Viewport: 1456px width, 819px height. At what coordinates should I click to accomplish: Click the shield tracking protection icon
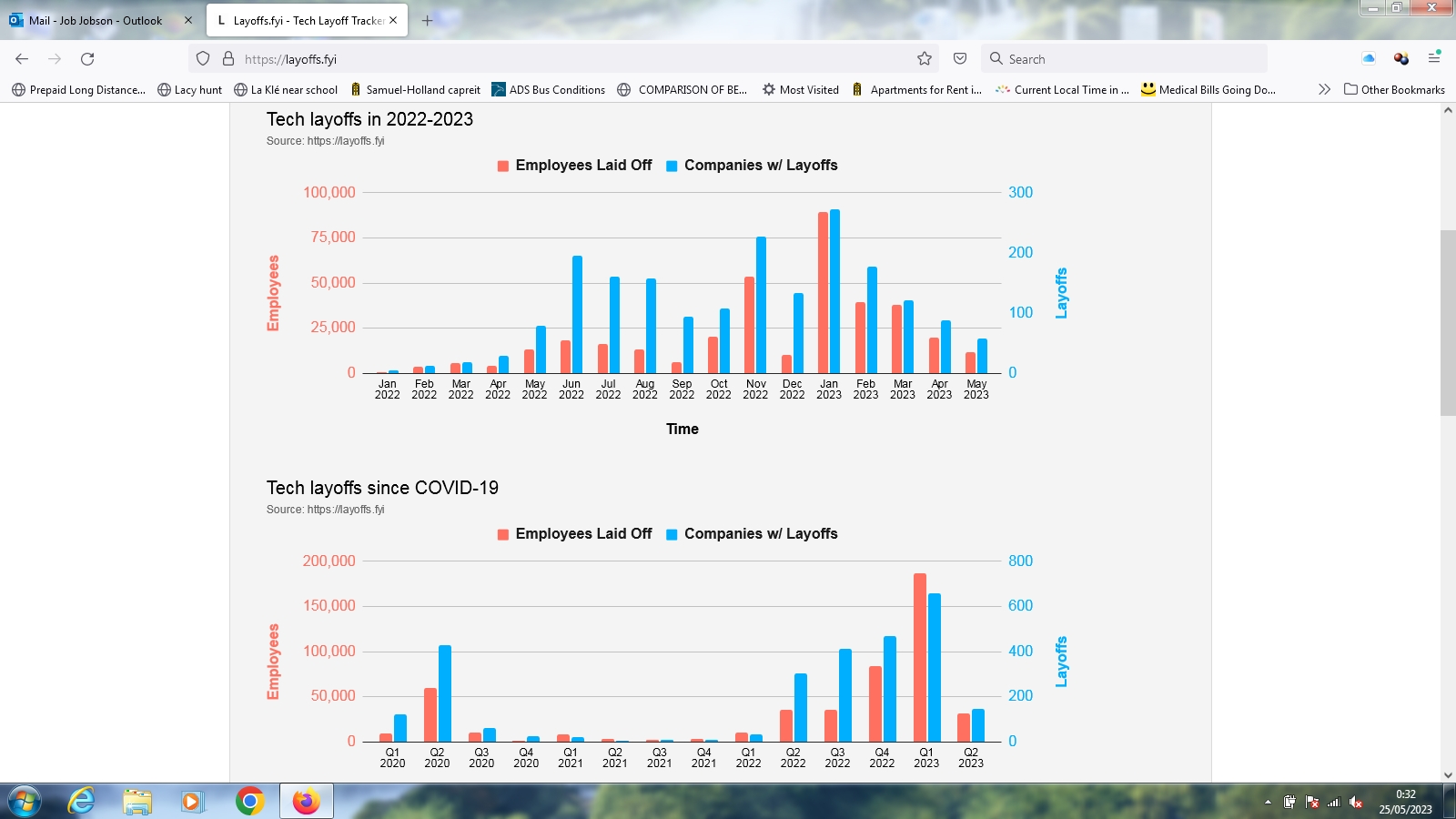click(203, 59)
